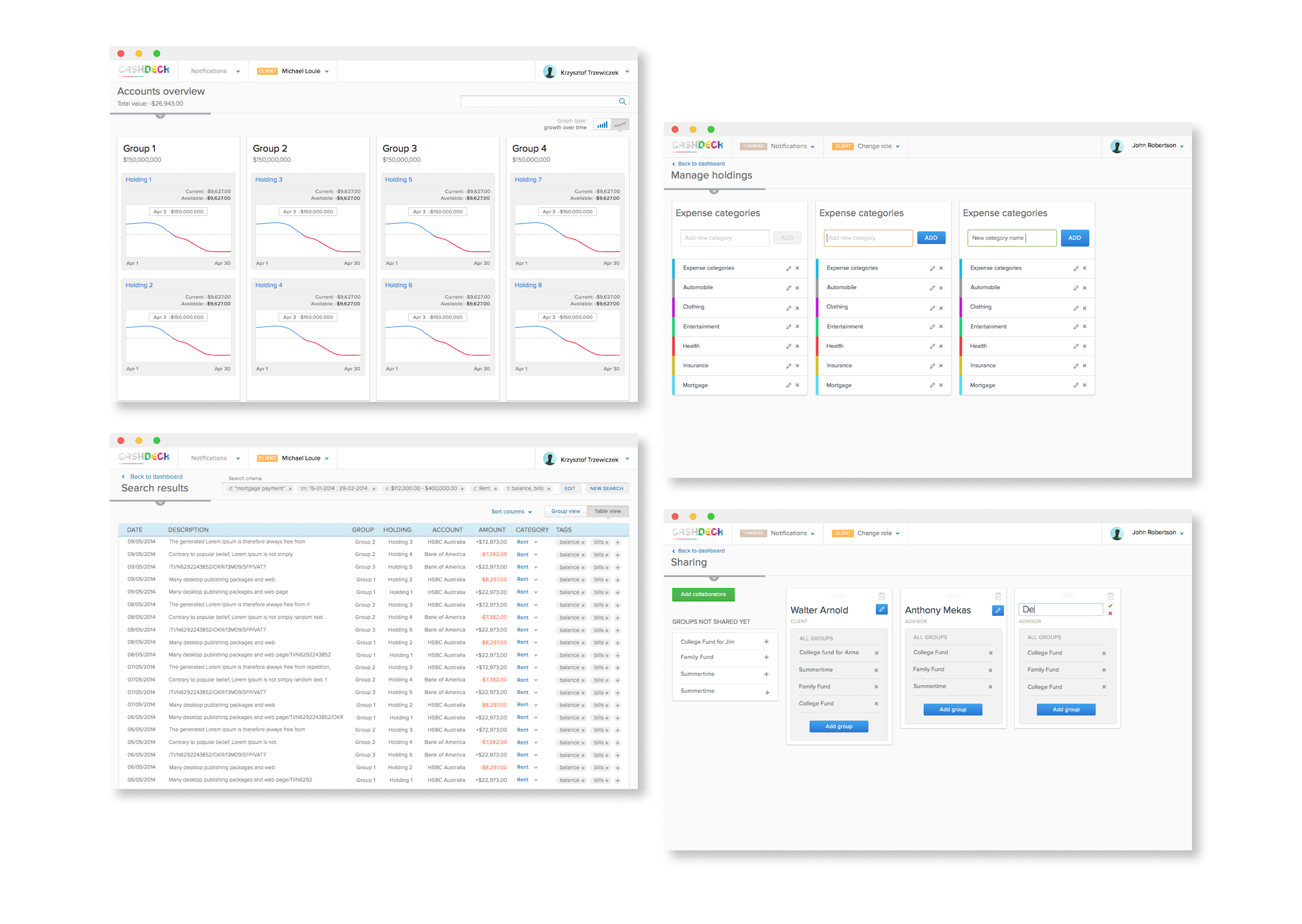Viewport: 1302px width, 924px height.
Task: Click the Add collaborators button
Action: (703, 594)
